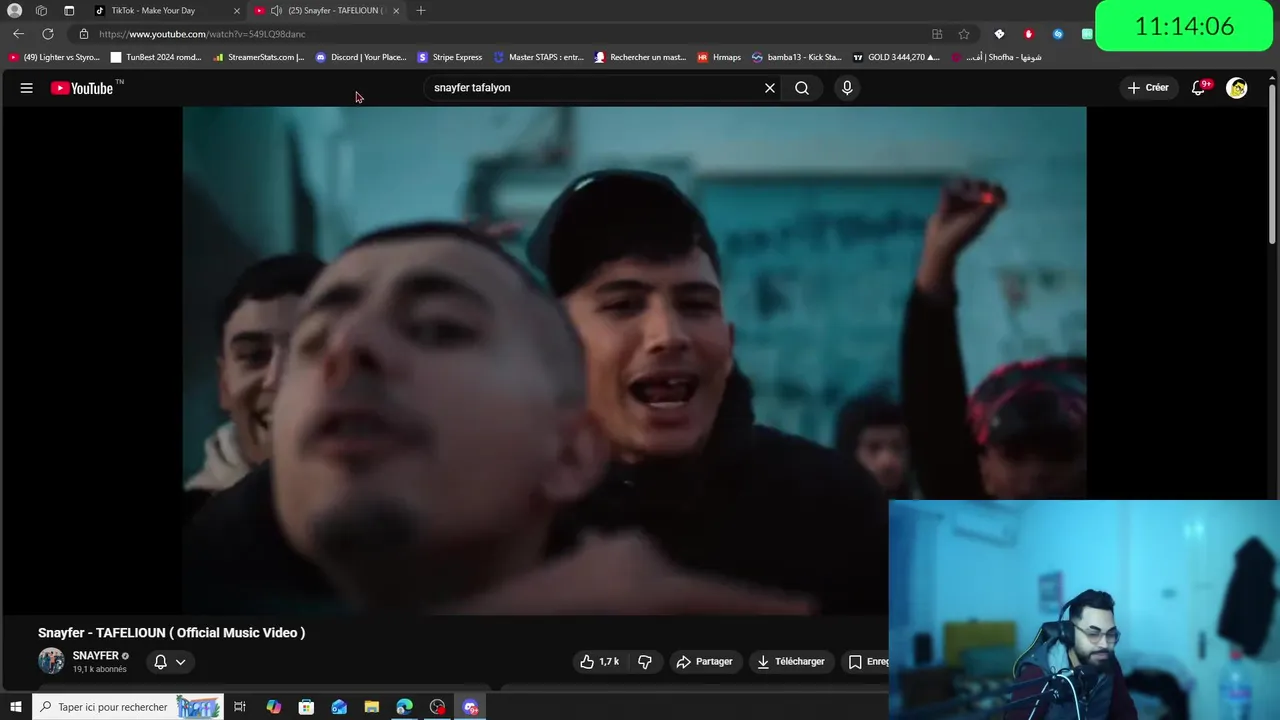The image size is (1280, 720).
Task: Open the Discord taskbar icon
Action: pyautogui.click(x=471, y=707)
